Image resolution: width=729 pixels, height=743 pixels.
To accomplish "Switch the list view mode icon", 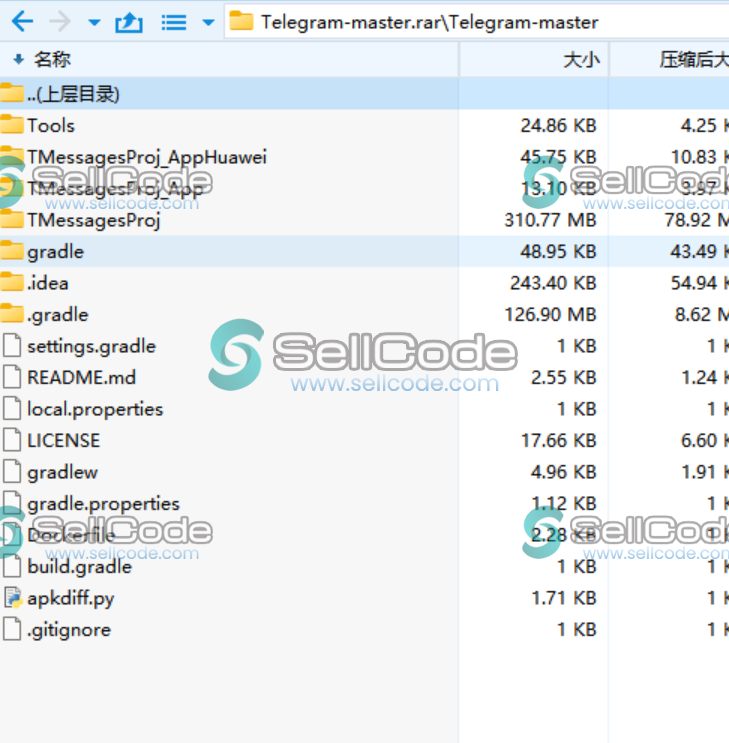I will [x=174, y=22].
